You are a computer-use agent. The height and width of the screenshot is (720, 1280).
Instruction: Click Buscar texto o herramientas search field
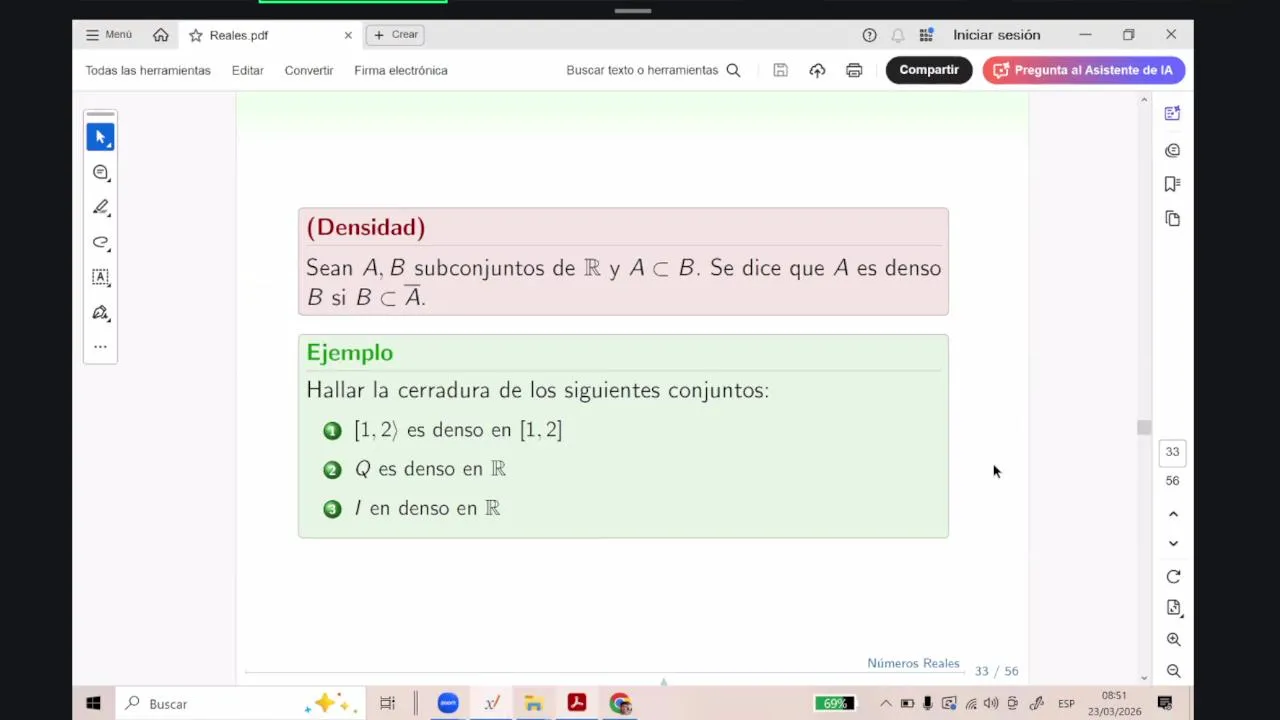click(653, 71)
